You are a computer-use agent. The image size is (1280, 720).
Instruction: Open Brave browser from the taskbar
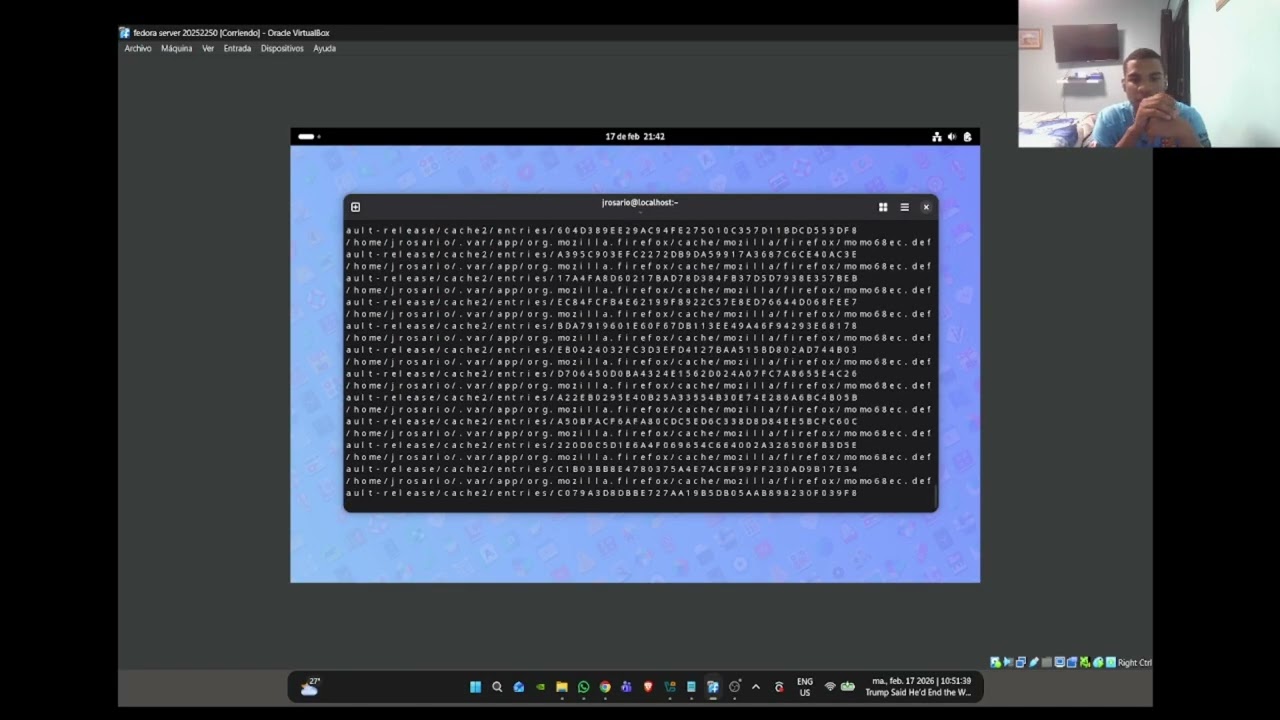click(648, 687)
